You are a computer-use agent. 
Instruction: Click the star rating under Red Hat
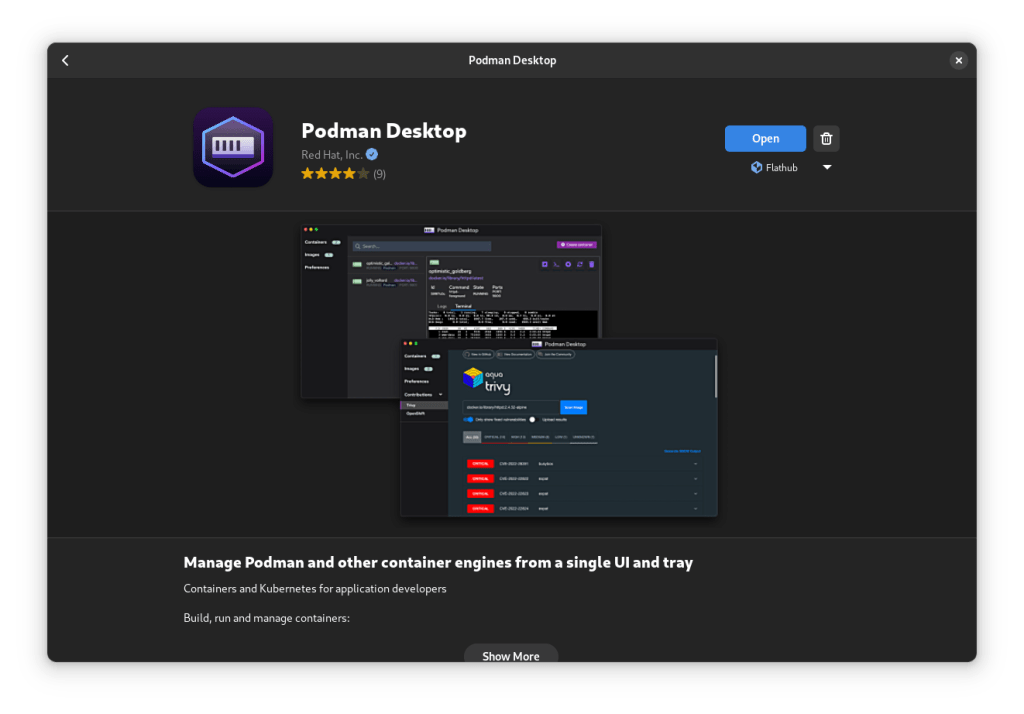pyautogui.click(x=335, y=174)
